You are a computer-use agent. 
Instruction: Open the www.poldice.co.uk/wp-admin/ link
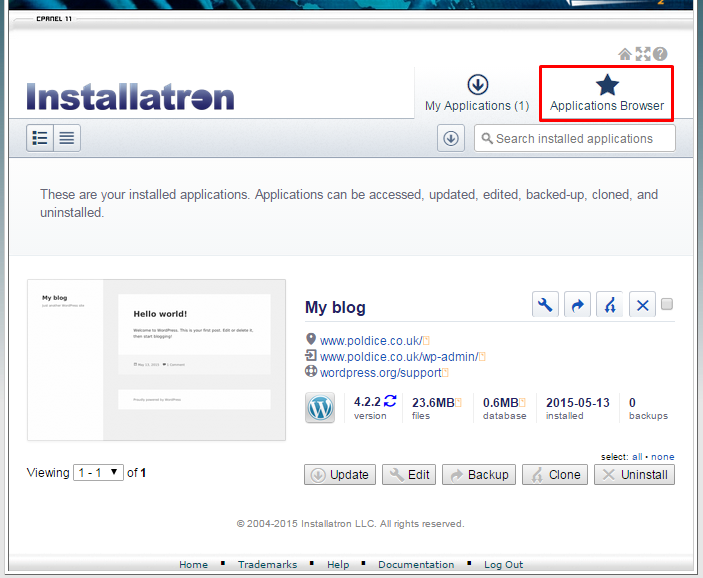(x=399, y=356)
